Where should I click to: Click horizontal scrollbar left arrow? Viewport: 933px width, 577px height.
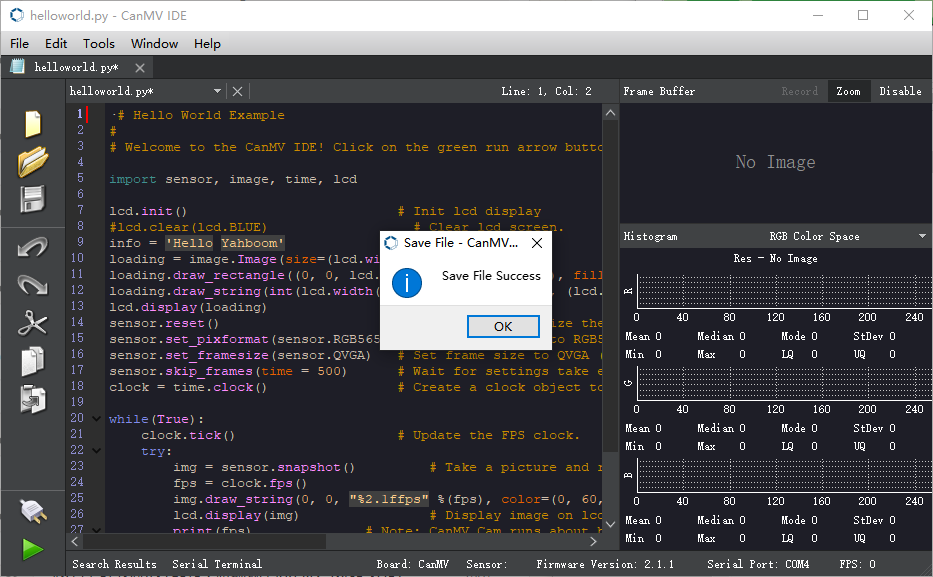click(75, 541)
